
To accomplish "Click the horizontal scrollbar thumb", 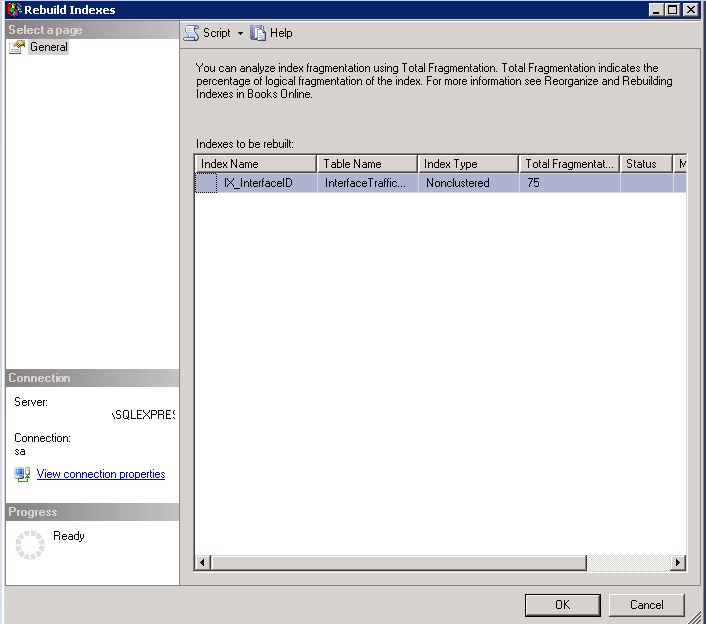I will click(x=398, y=562).
